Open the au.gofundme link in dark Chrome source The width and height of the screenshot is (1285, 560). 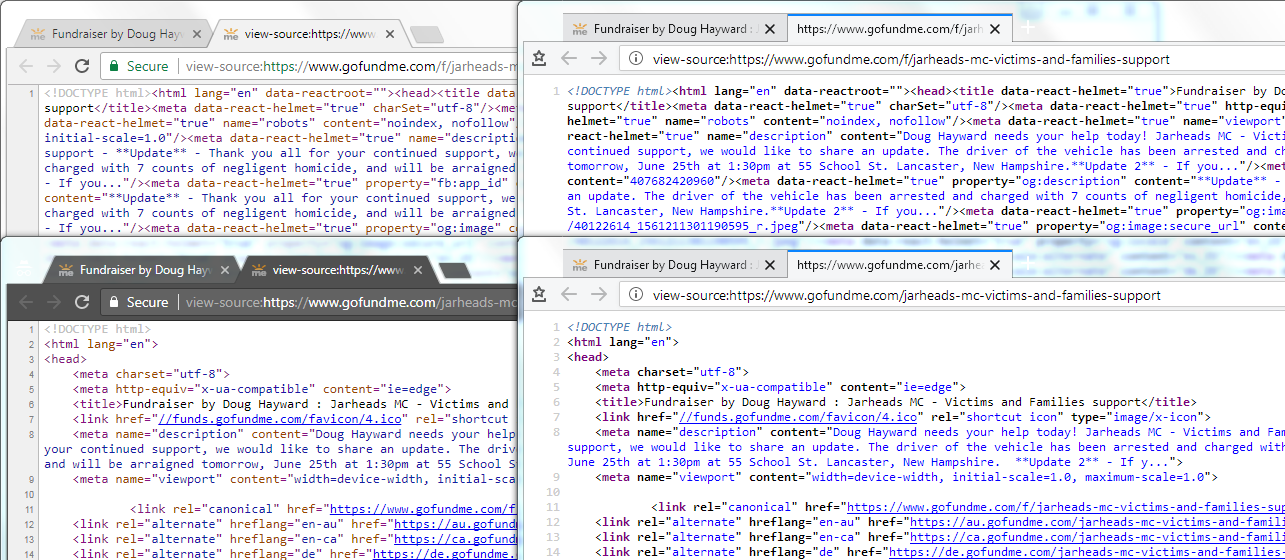pos(457,522)
